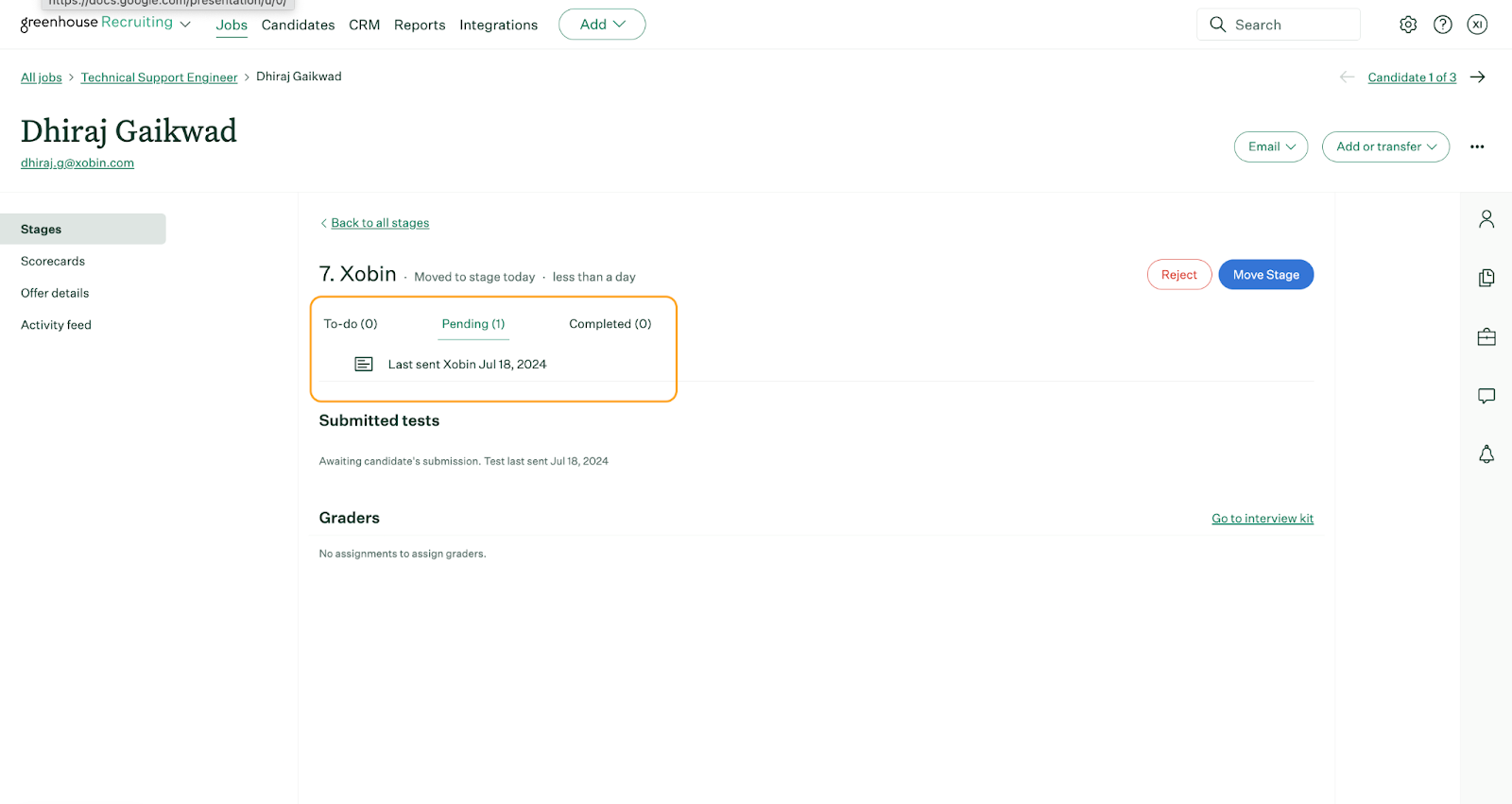
Task: Open the briefcase icon in right sidebar
Action: click(x=1486, y=336)
